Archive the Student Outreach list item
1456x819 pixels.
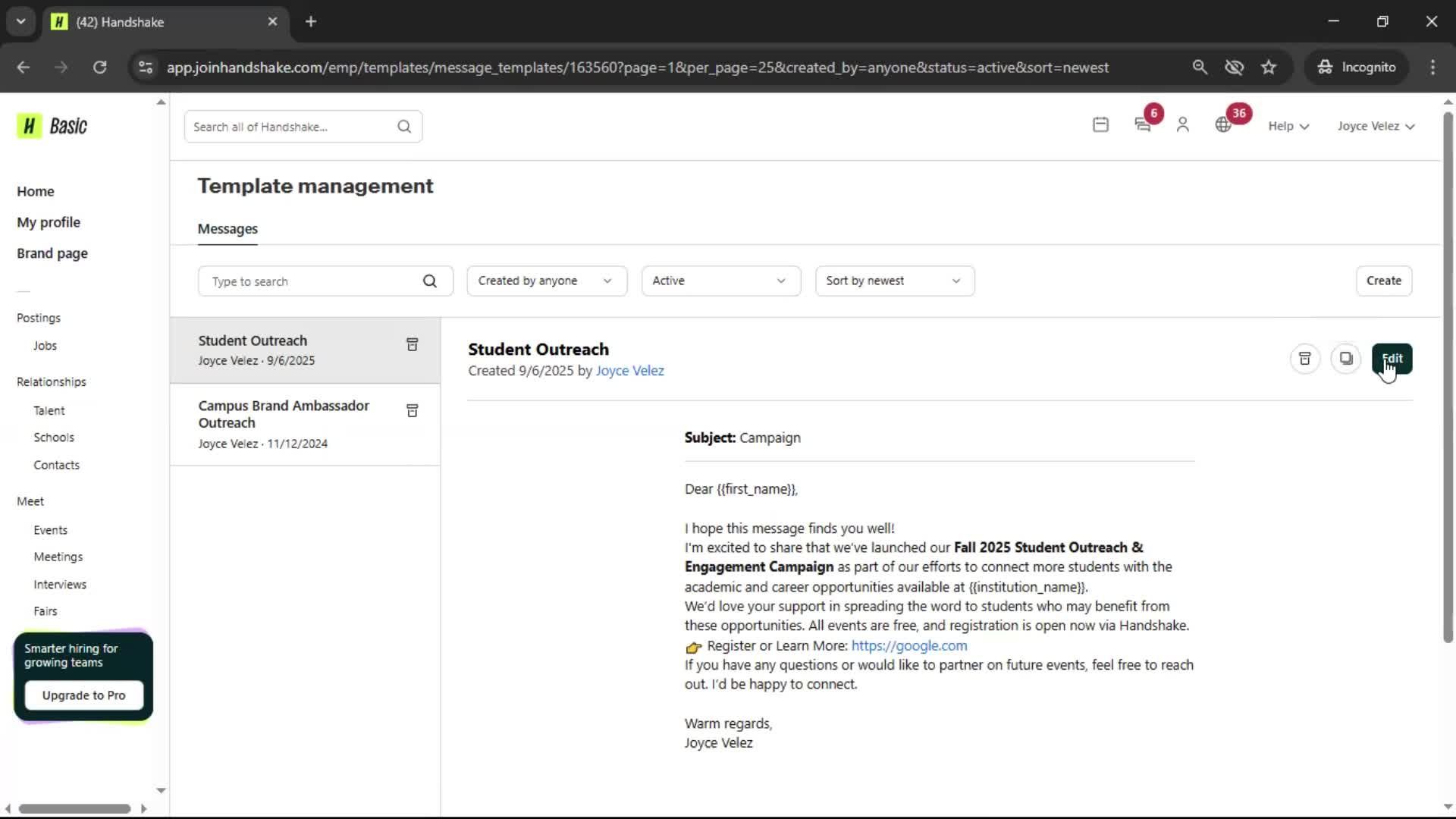pos(413,345)
